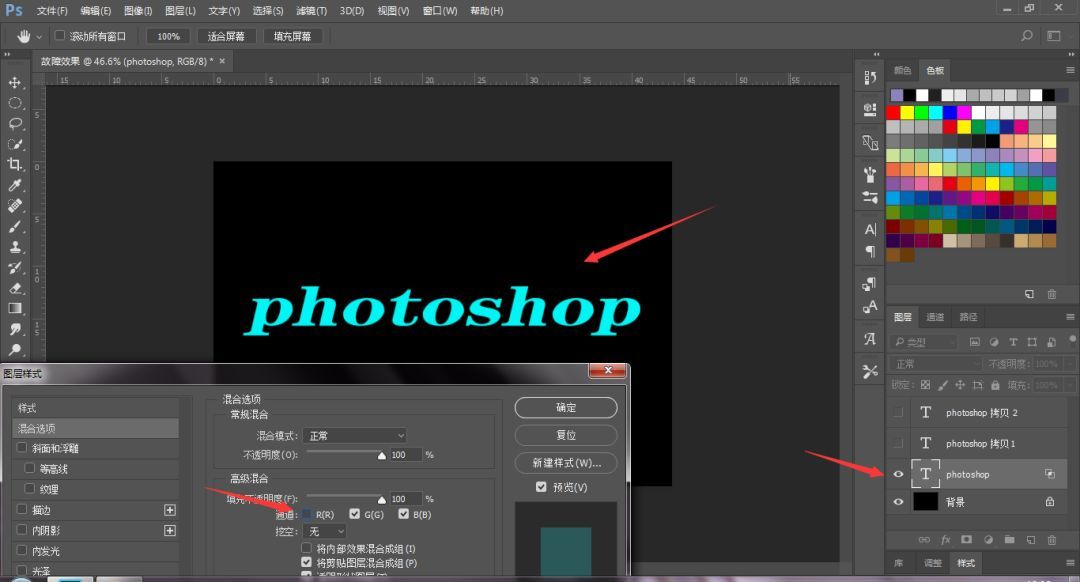Select the Dodge tool
The height and width of the screenshot is (582, 1080).
14,349
